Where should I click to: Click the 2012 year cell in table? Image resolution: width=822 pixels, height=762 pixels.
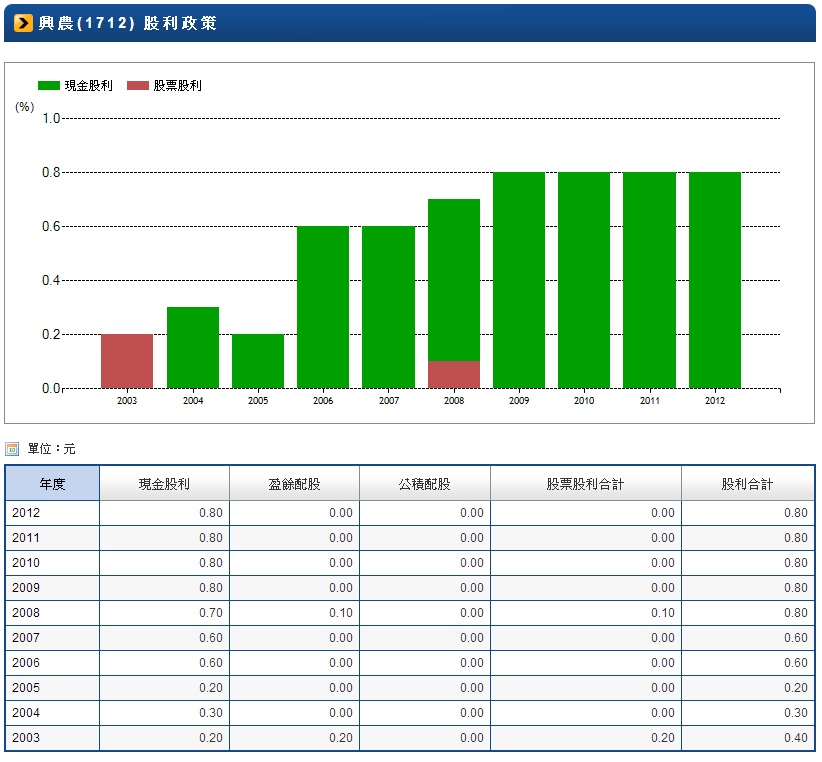(x=52, y=513)
